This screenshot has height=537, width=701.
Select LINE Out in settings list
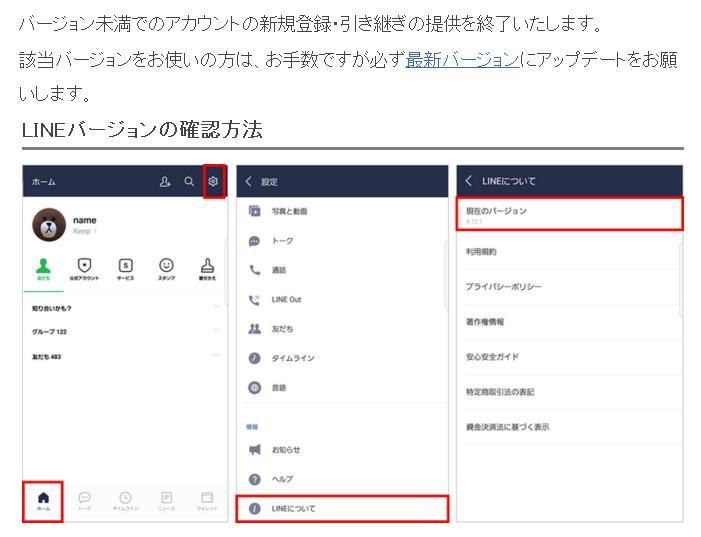tap(286, 299)
